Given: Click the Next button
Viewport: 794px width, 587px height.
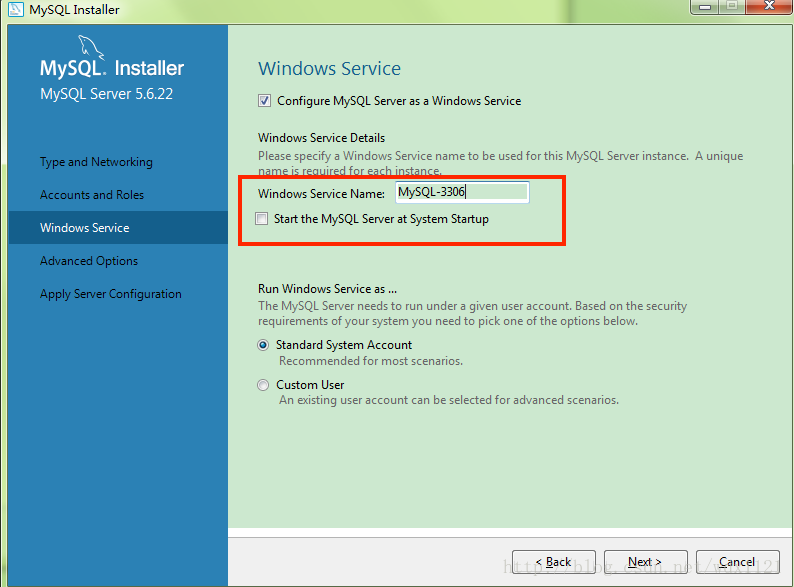Looking at the screenshot, I should click(646, 562).
